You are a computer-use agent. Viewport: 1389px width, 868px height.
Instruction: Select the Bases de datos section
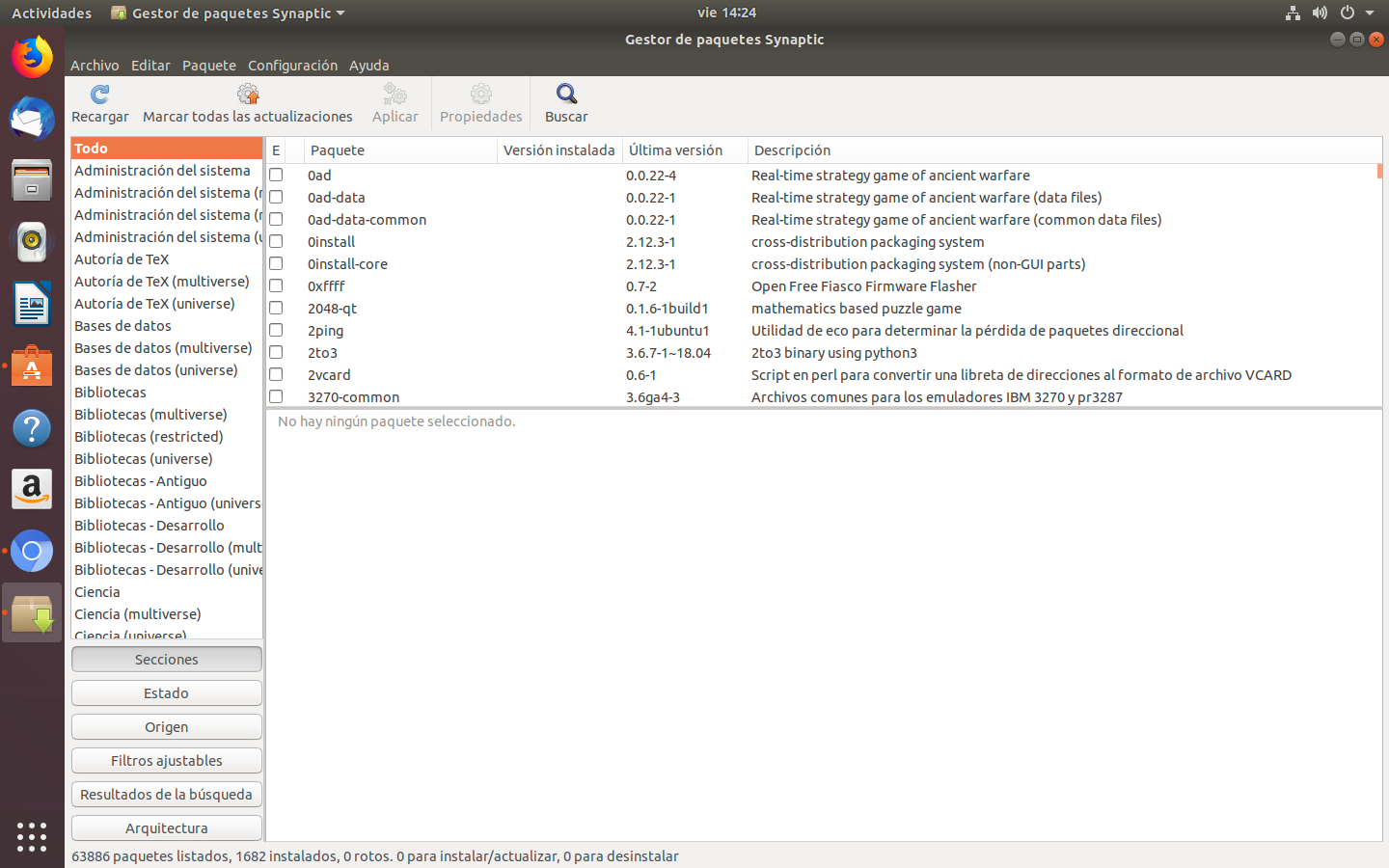coord(167,326)
